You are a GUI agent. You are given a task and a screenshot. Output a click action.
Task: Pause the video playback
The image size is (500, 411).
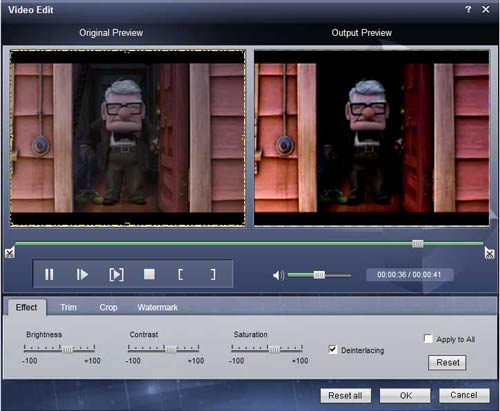coord(49,274)
